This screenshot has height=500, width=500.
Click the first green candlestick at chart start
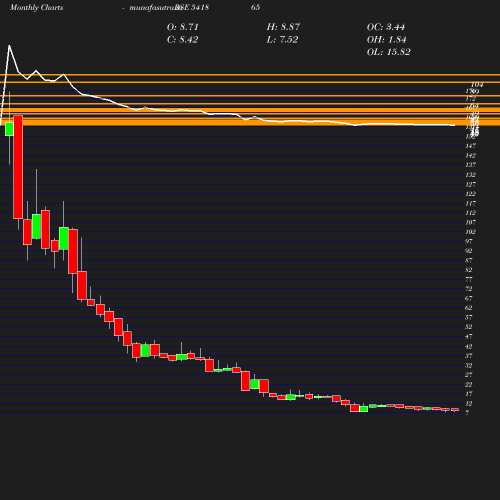click(x=9, y=129)
